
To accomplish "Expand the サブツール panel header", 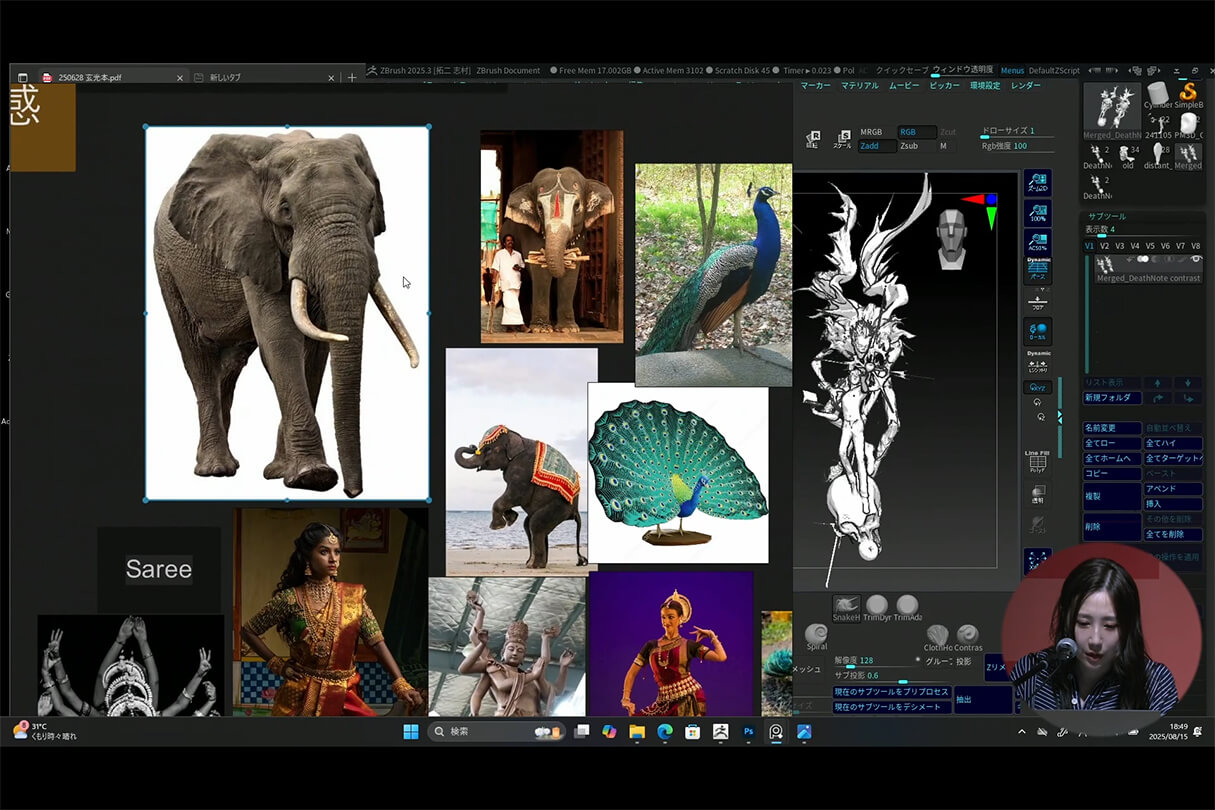I will (x=1106, y=215).
